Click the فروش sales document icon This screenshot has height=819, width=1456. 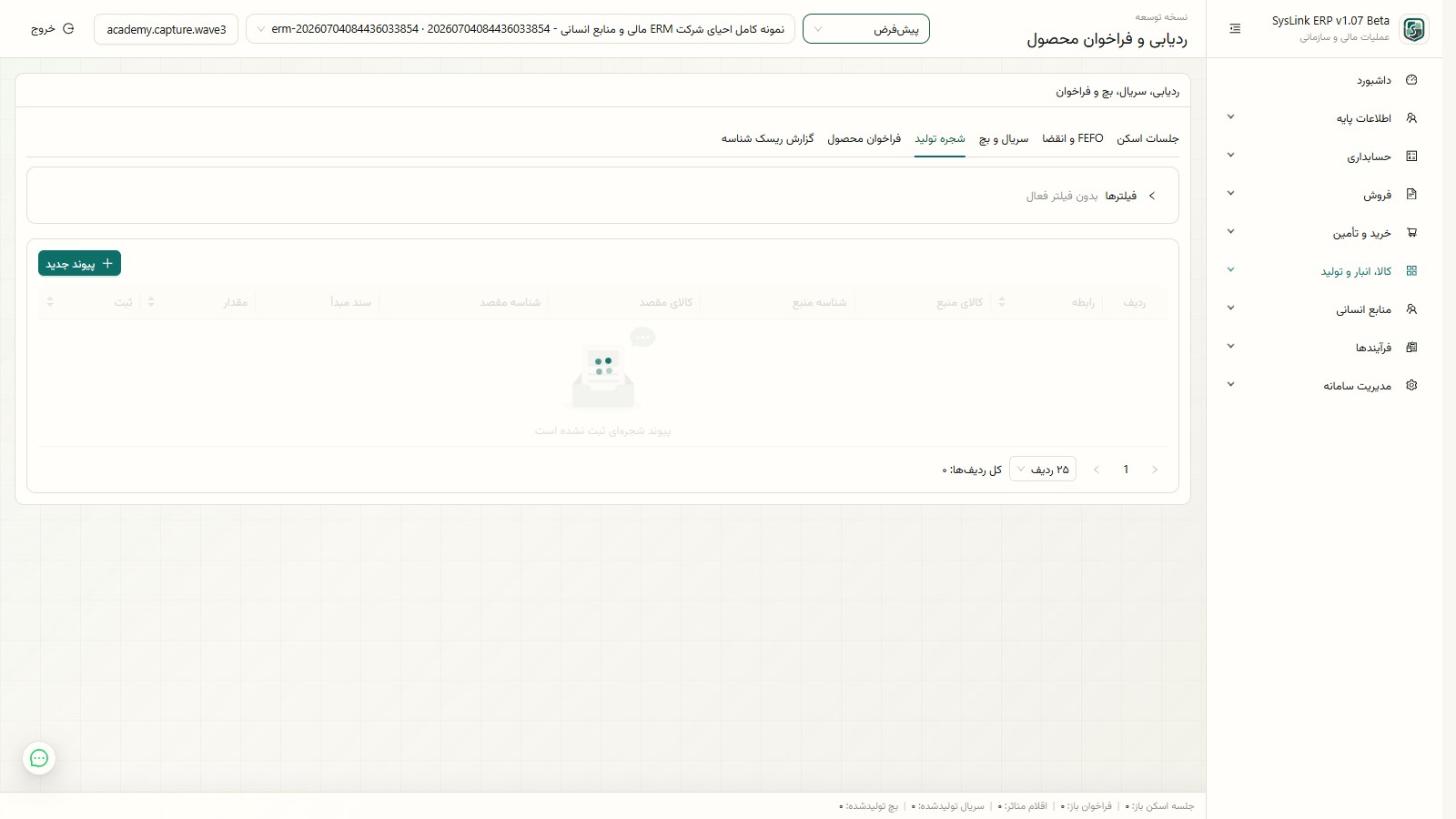(x=1411, y=195)
